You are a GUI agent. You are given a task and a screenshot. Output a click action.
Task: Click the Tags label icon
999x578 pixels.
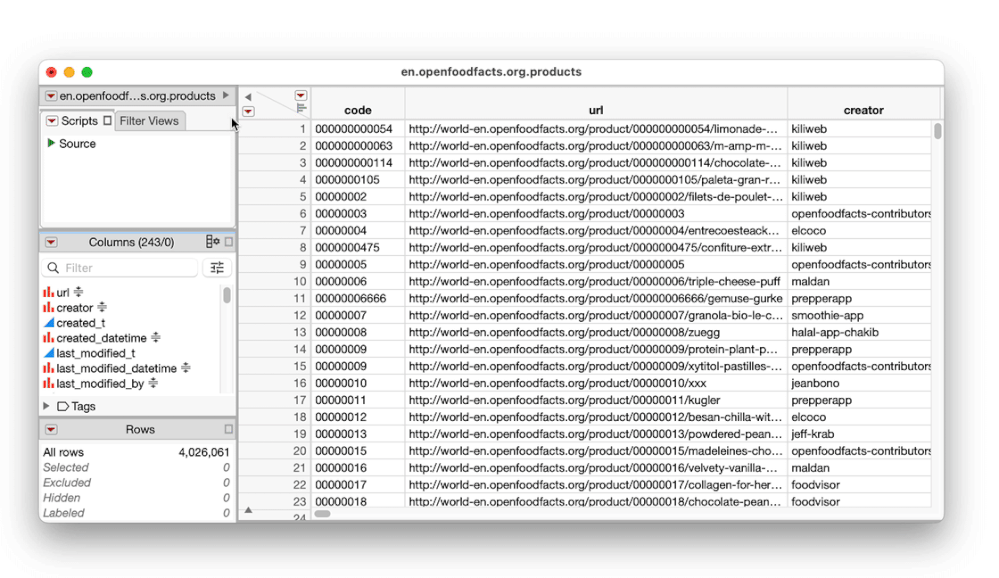[62, 406]
